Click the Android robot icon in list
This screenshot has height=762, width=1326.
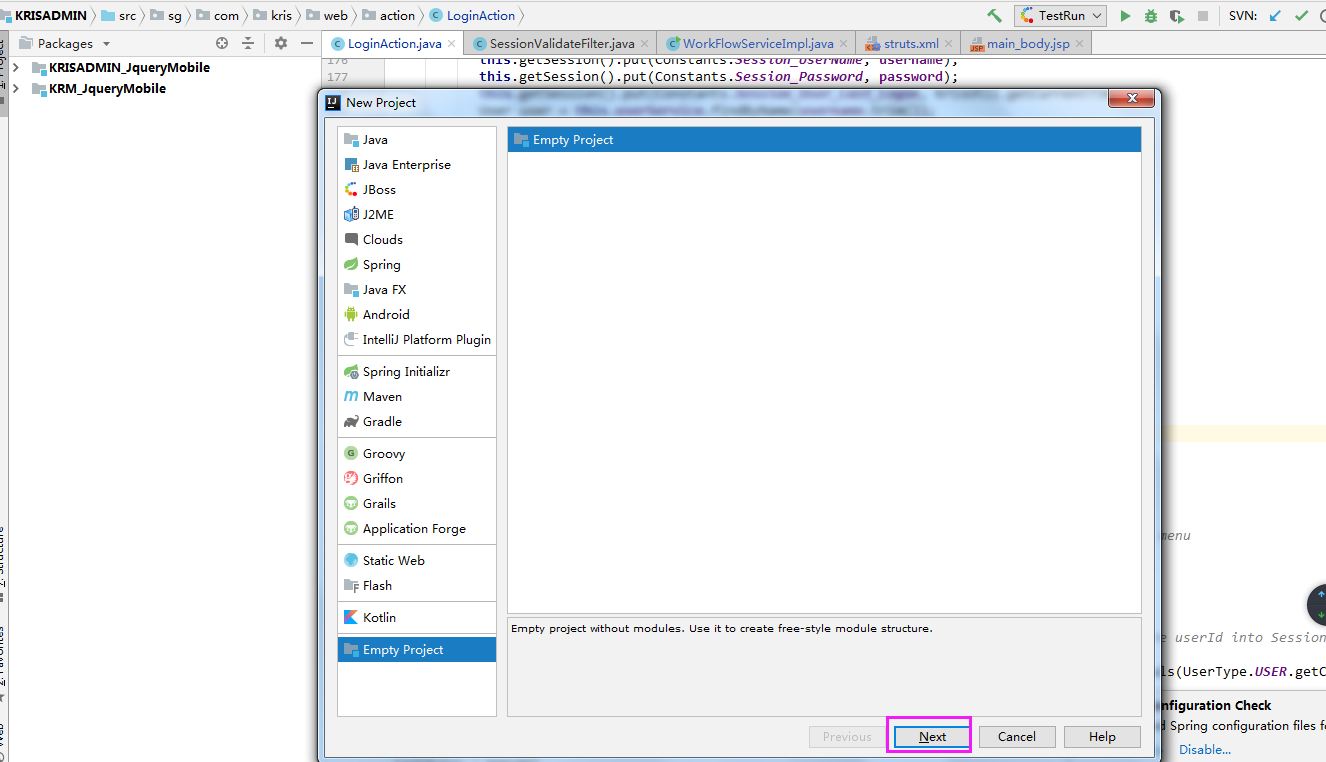click(x=351, y=314)
